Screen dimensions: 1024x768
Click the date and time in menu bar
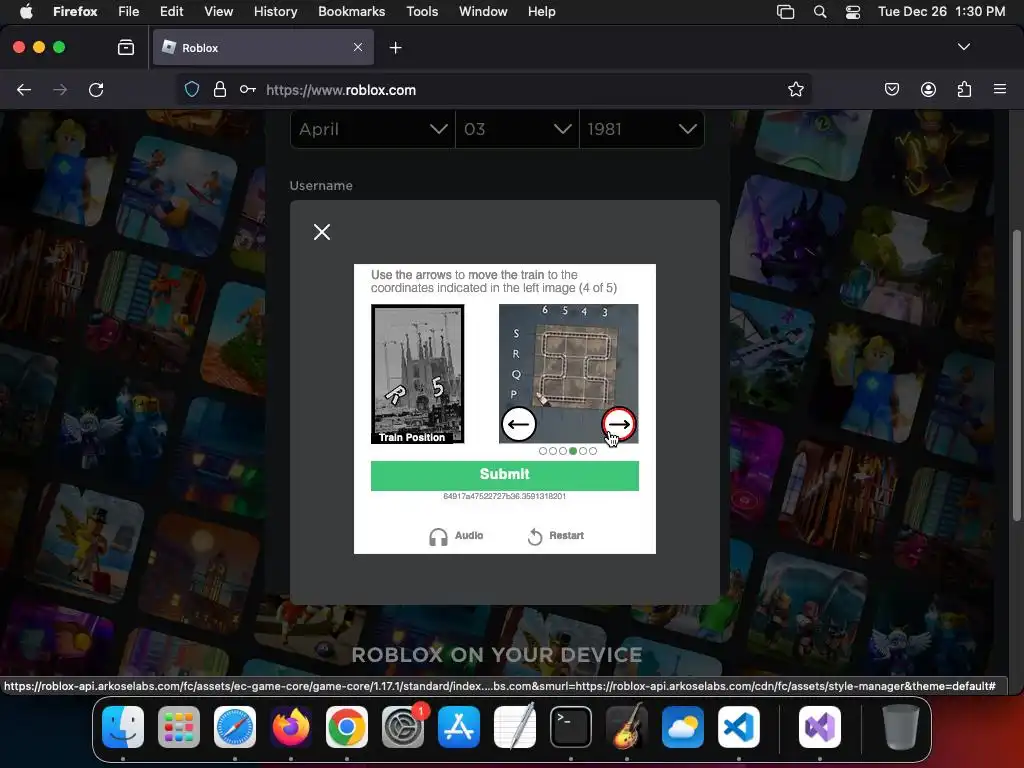pos(941,11)
